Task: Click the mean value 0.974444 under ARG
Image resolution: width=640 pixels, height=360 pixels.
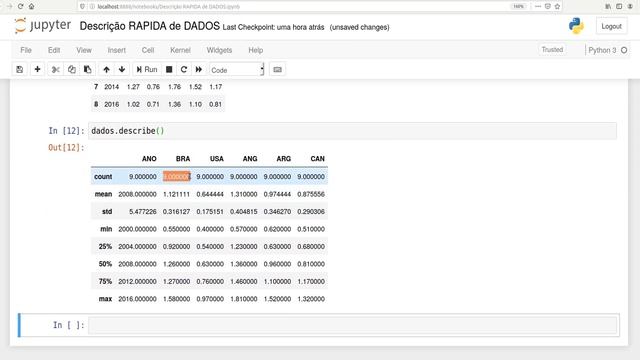Action: pos(277,194)
